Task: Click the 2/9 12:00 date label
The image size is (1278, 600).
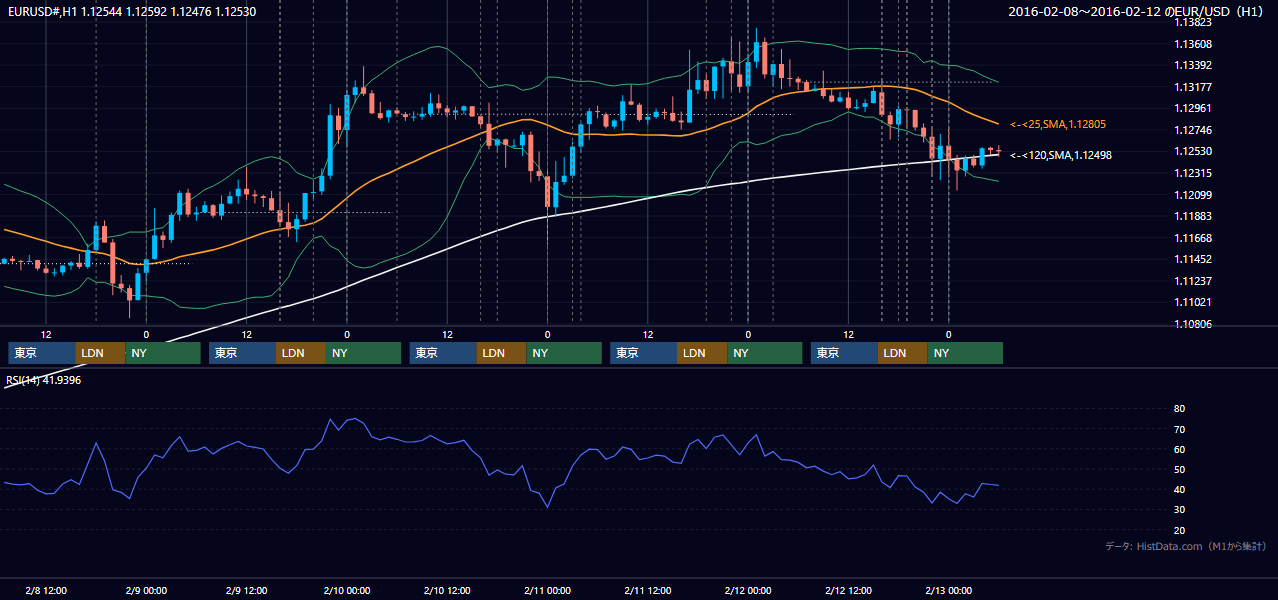Action: pos(246,590)
